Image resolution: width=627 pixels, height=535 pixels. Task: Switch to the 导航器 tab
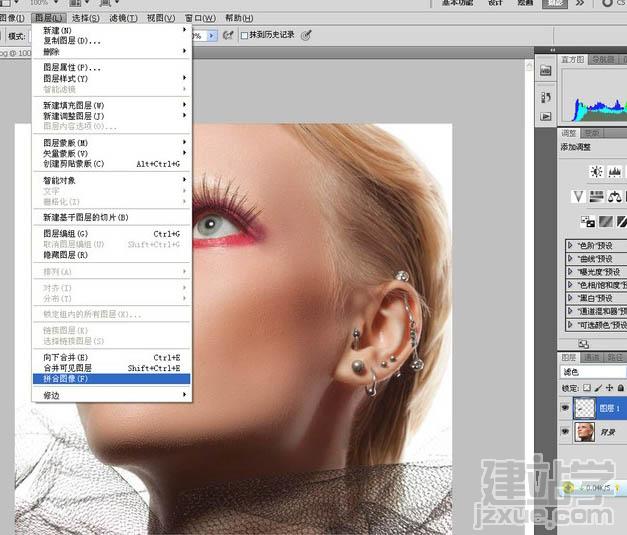tap(603, 60)
